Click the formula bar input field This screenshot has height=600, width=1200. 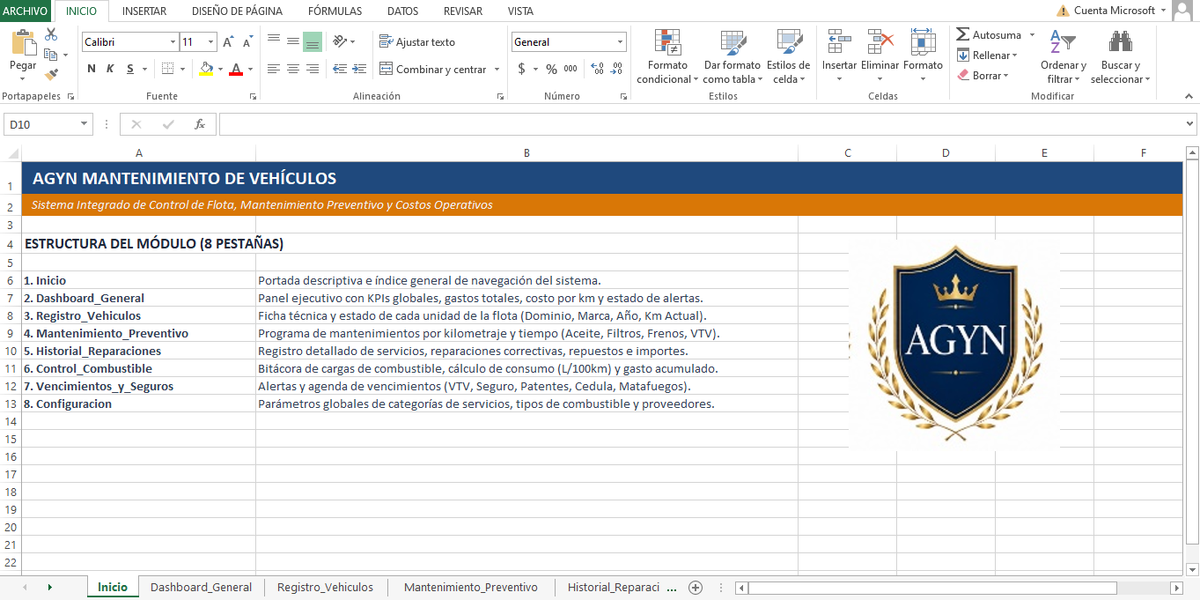(x=700, y=124)
